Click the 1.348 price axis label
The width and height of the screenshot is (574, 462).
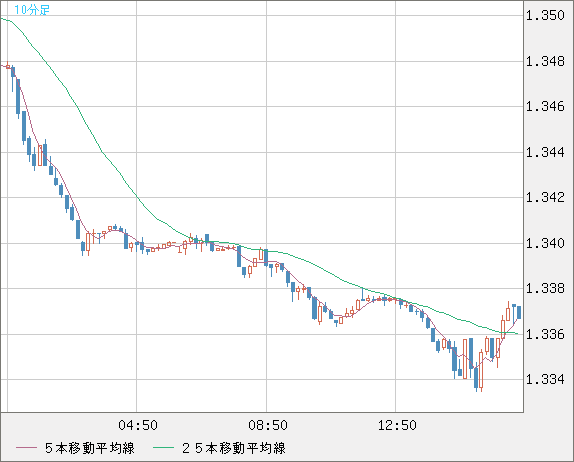coord(545,61)
